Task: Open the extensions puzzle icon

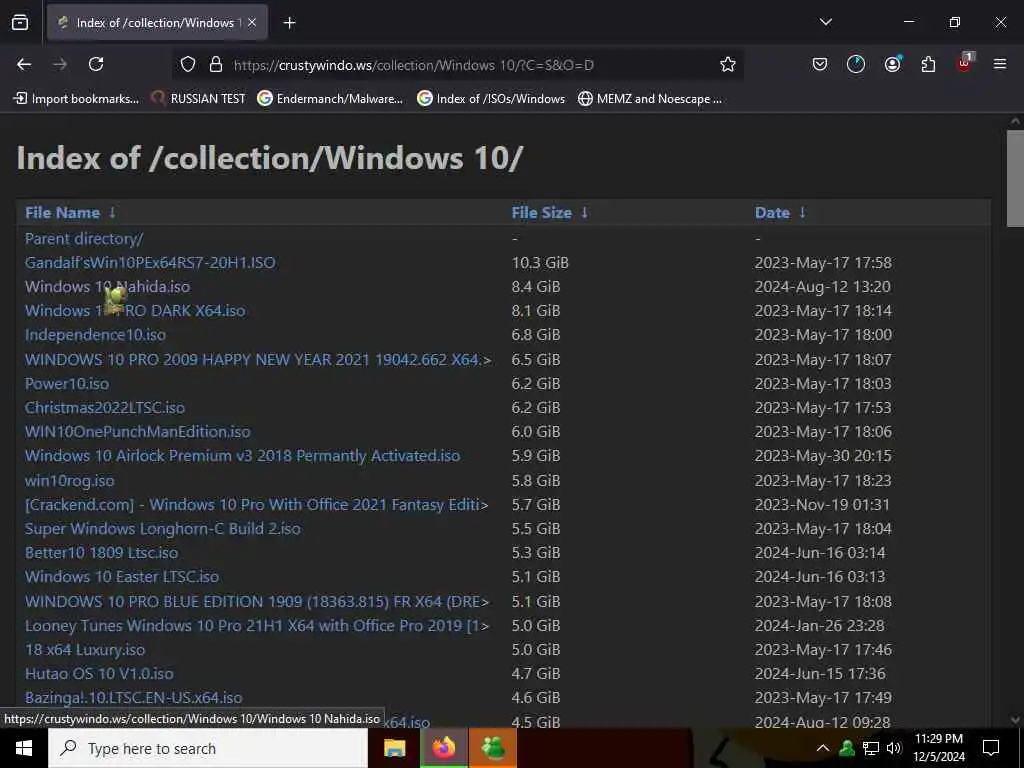Action: tap(928, 64)
